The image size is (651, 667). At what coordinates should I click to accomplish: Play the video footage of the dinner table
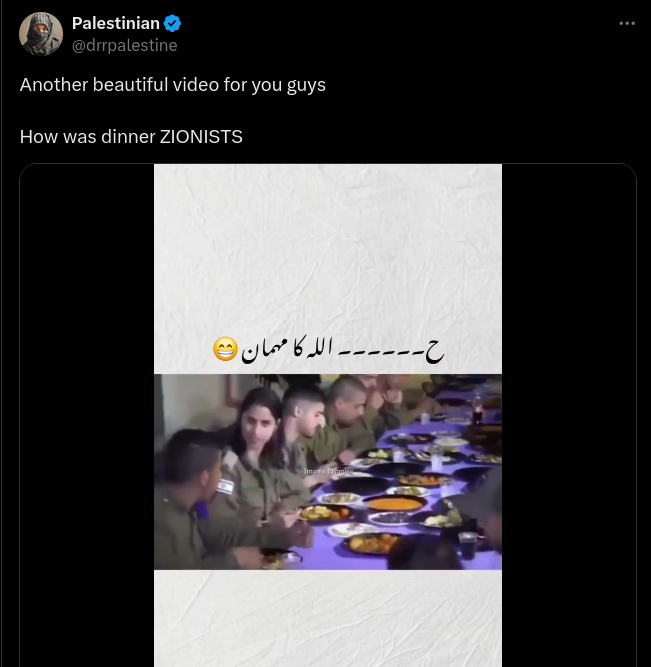tap(328, 471)
